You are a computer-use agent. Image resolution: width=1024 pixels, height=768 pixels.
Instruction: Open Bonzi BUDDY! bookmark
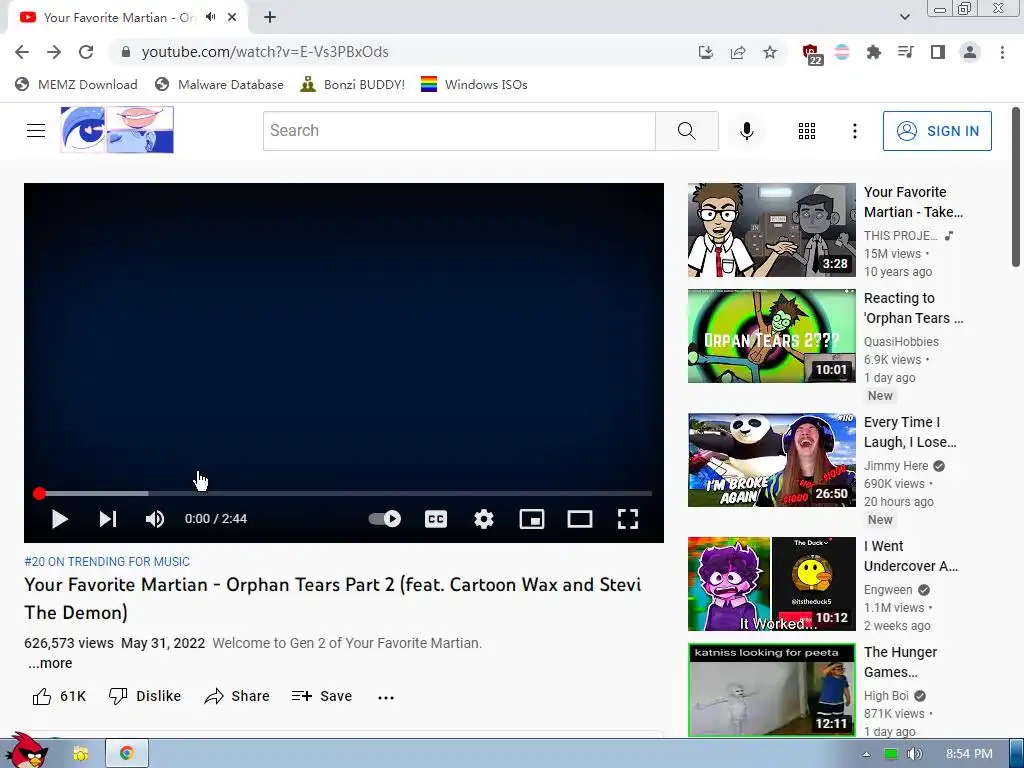click(x=353, y=84)
